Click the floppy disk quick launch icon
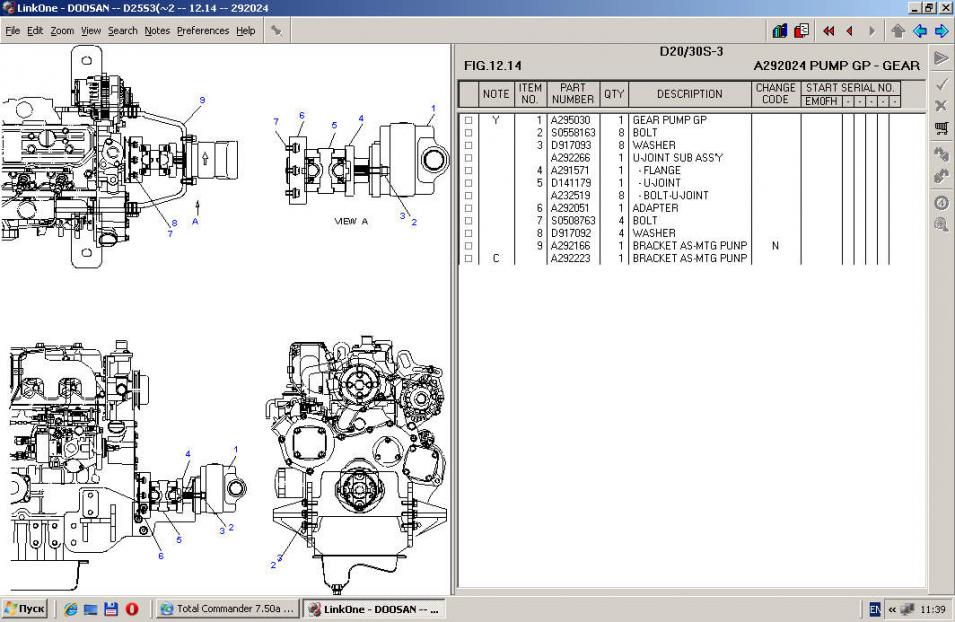The height and width of the screenshot is (622, 955). [x=111, y=609]
